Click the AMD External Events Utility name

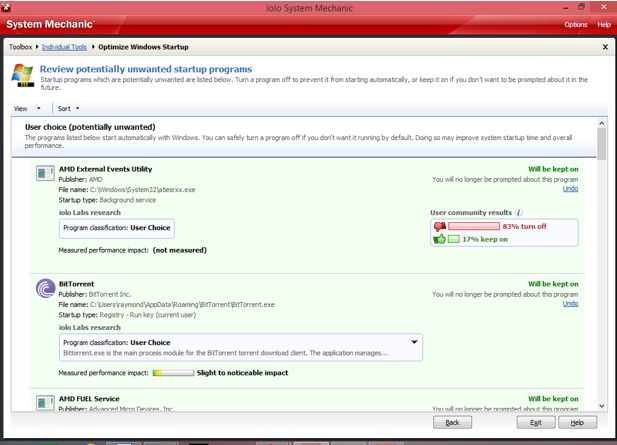(105, 169)
